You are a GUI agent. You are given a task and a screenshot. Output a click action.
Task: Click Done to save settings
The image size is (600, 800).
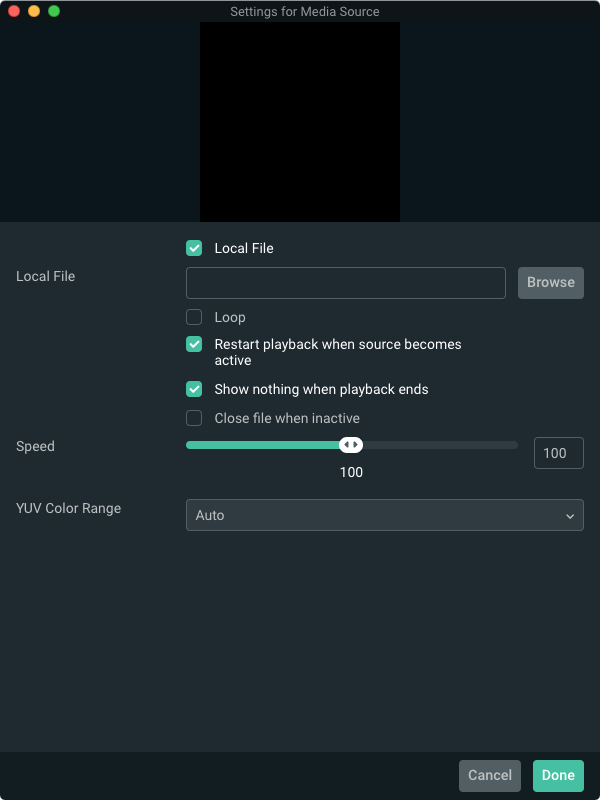(x=558, y=775)
